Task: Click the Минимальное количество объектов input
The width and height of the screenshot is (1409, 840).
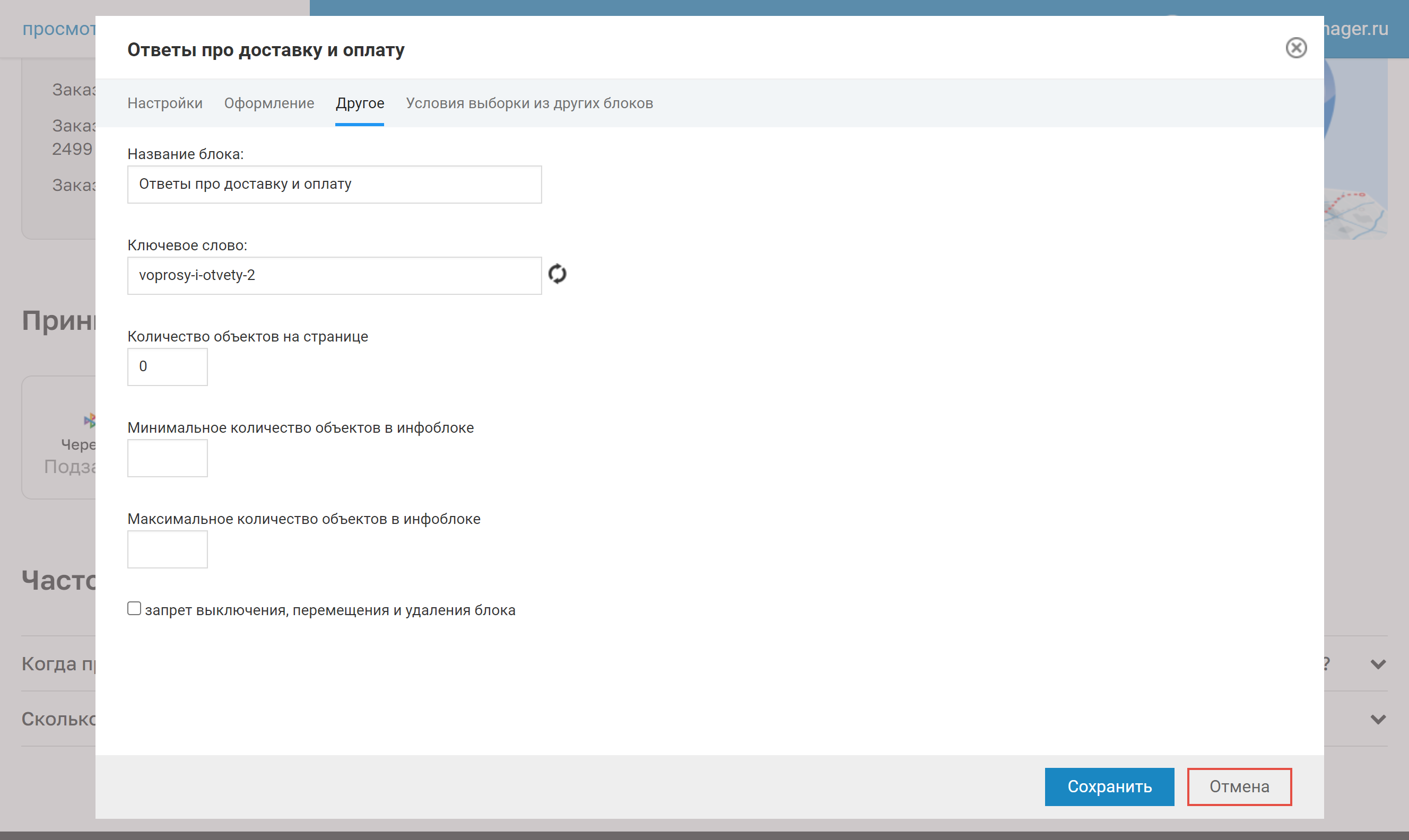Action: 167,458
